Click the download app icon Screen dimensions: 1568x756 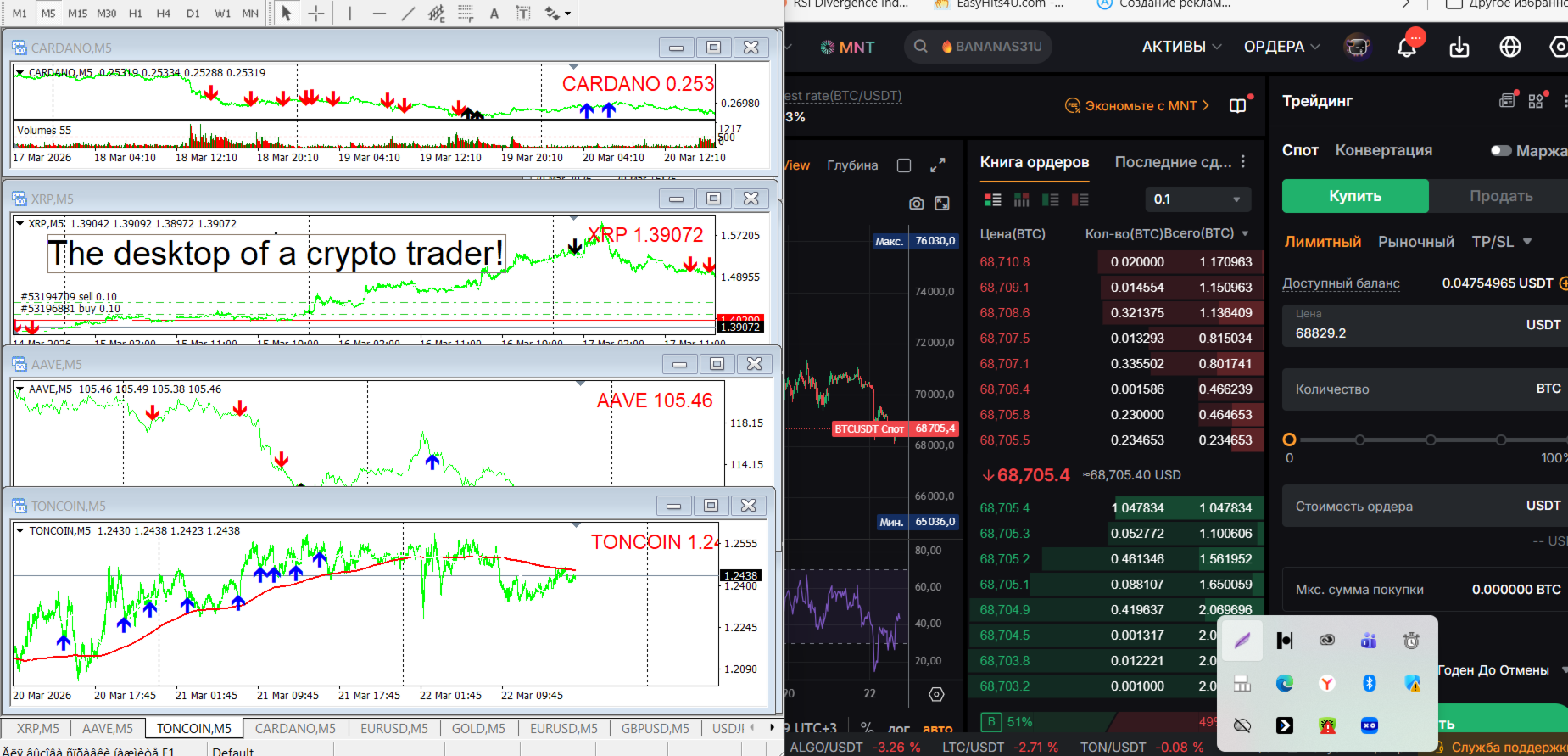pyautogui.click(x=1459, y=47)
